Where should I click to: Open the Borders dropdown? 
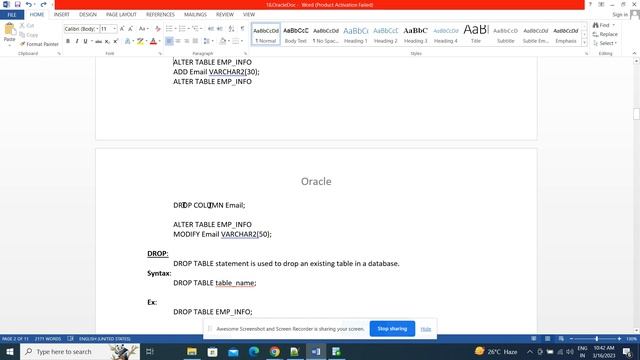[242, 41]
